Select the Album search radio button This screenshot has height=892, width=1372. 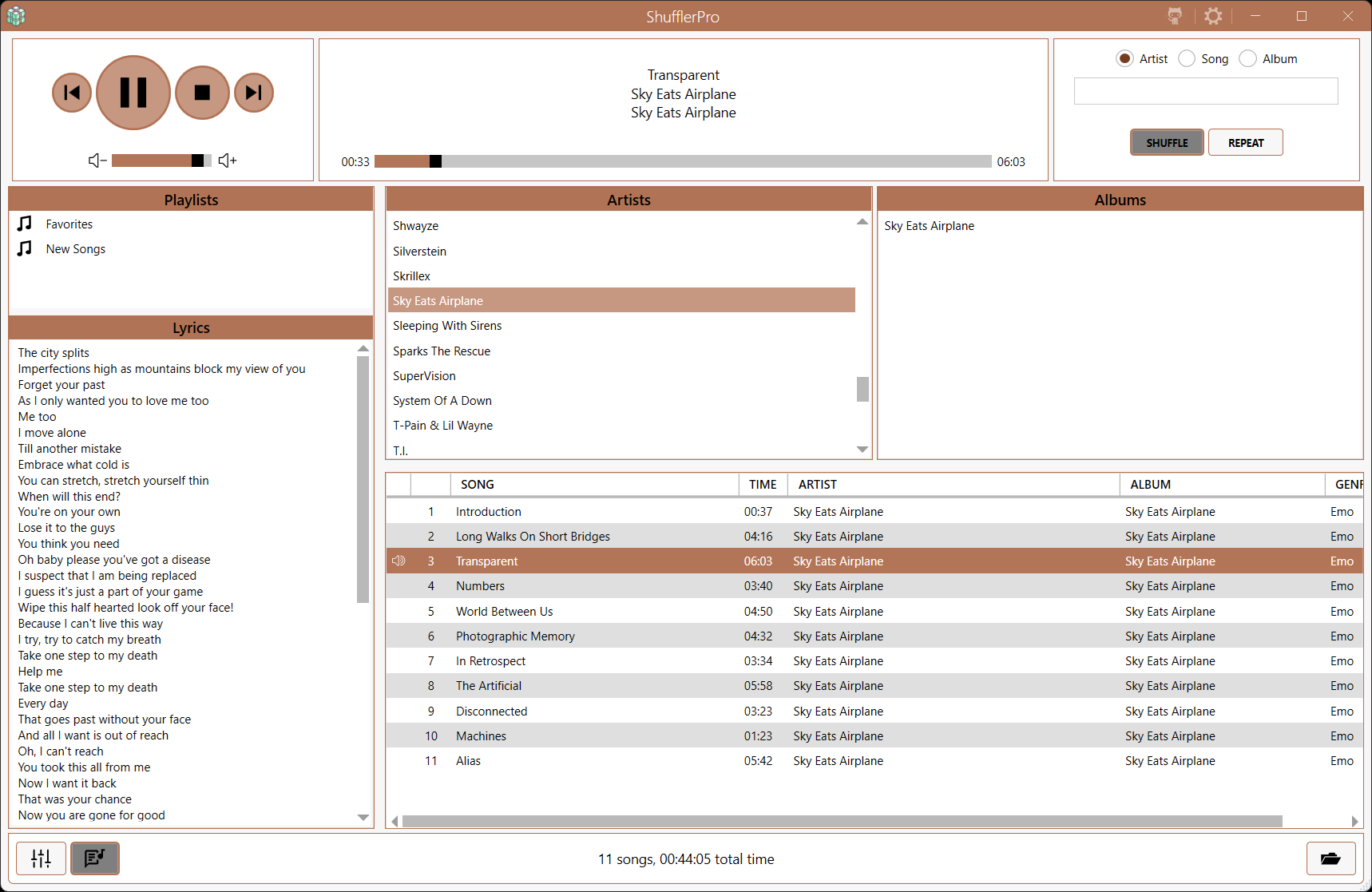[1248, 58]
